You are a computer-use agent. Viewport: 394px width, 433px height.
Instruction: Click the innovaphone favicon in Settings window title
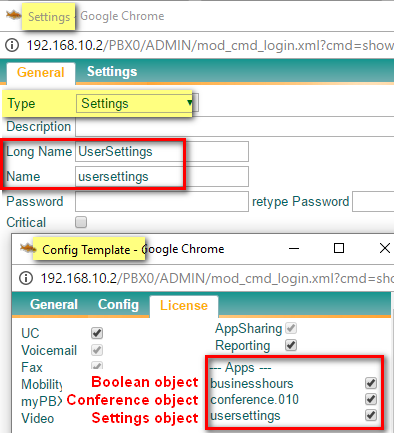[x=13, y=15]
